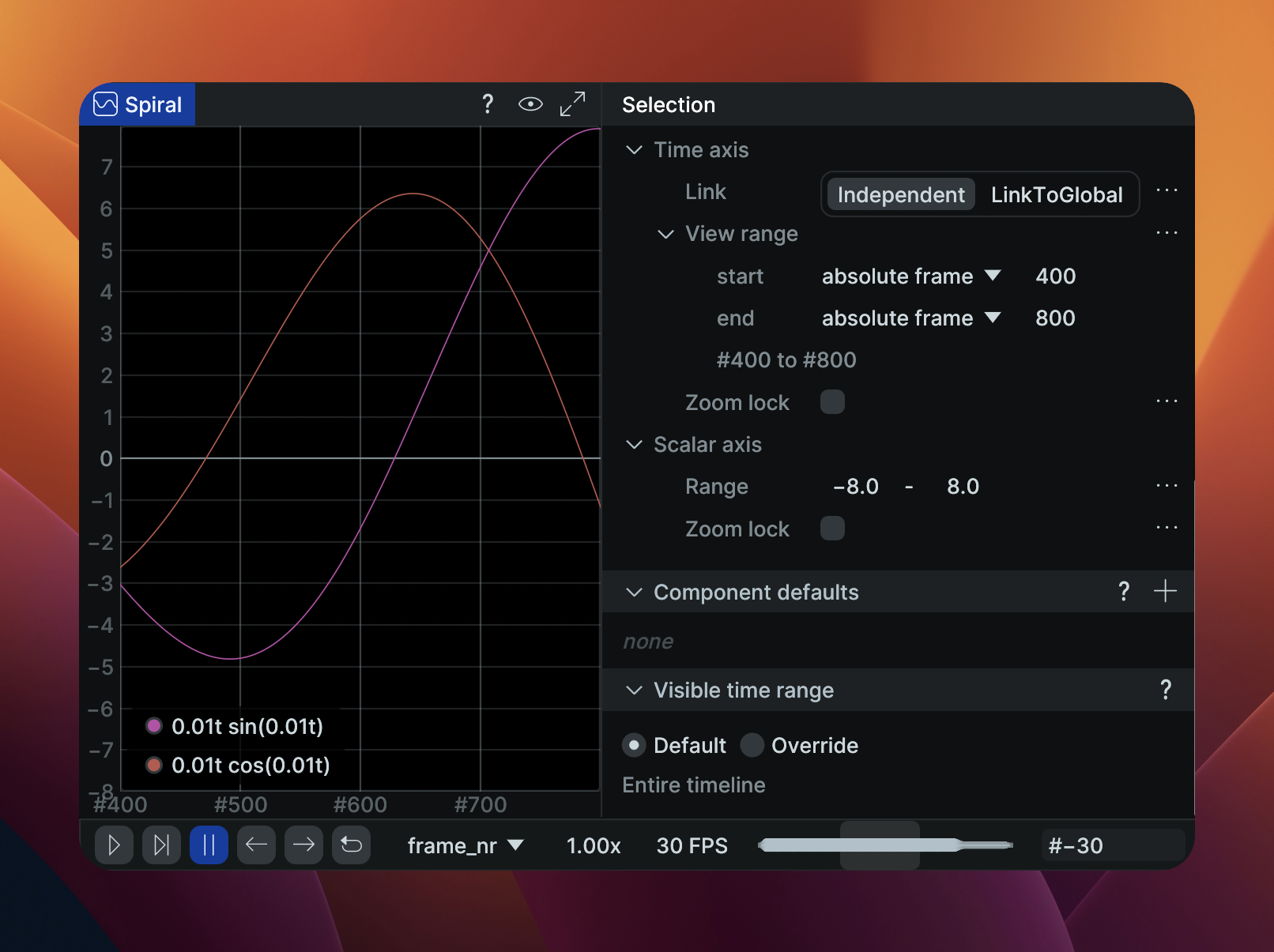Click the play button in timeline controls
The width and height of the screenshot is (1274, 952).
coord(114,845)
